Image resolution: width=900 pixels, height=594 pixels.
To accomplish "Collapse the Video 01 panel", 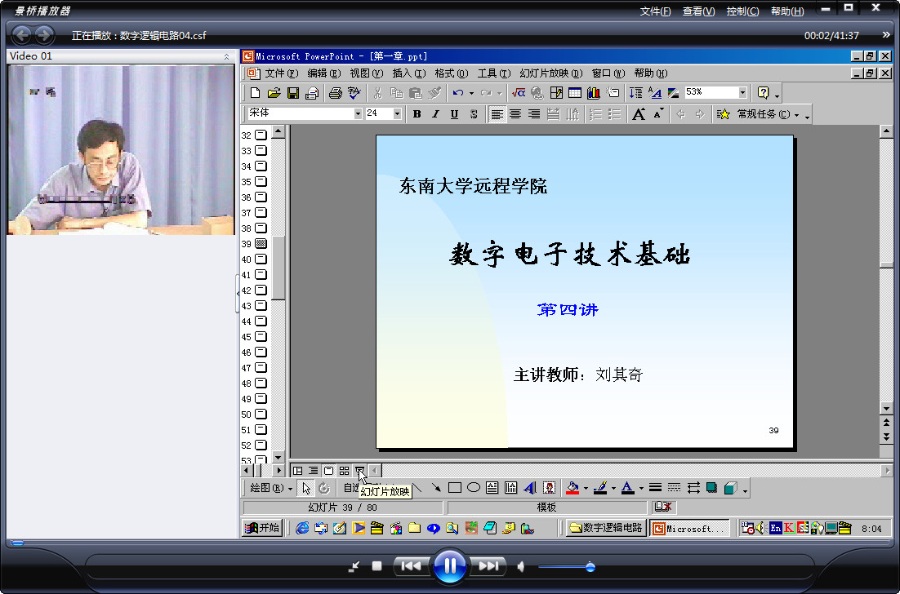I will 226,56.
